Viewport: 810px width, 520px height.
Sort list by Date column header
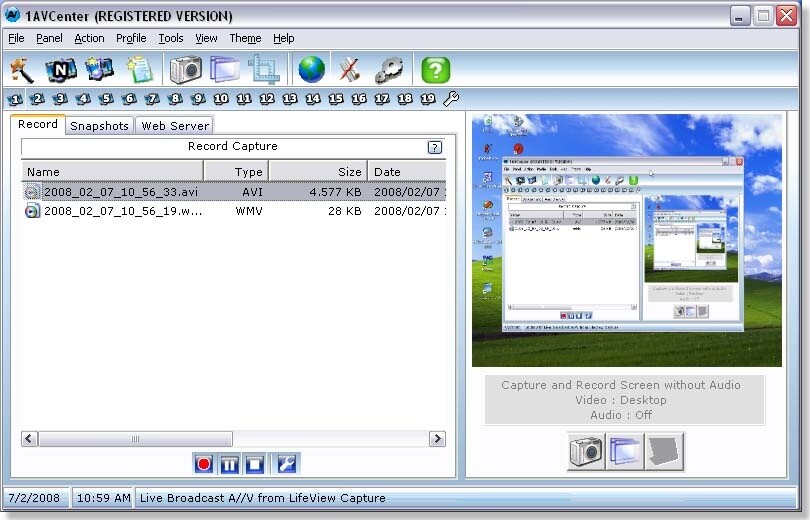(407, 171)
